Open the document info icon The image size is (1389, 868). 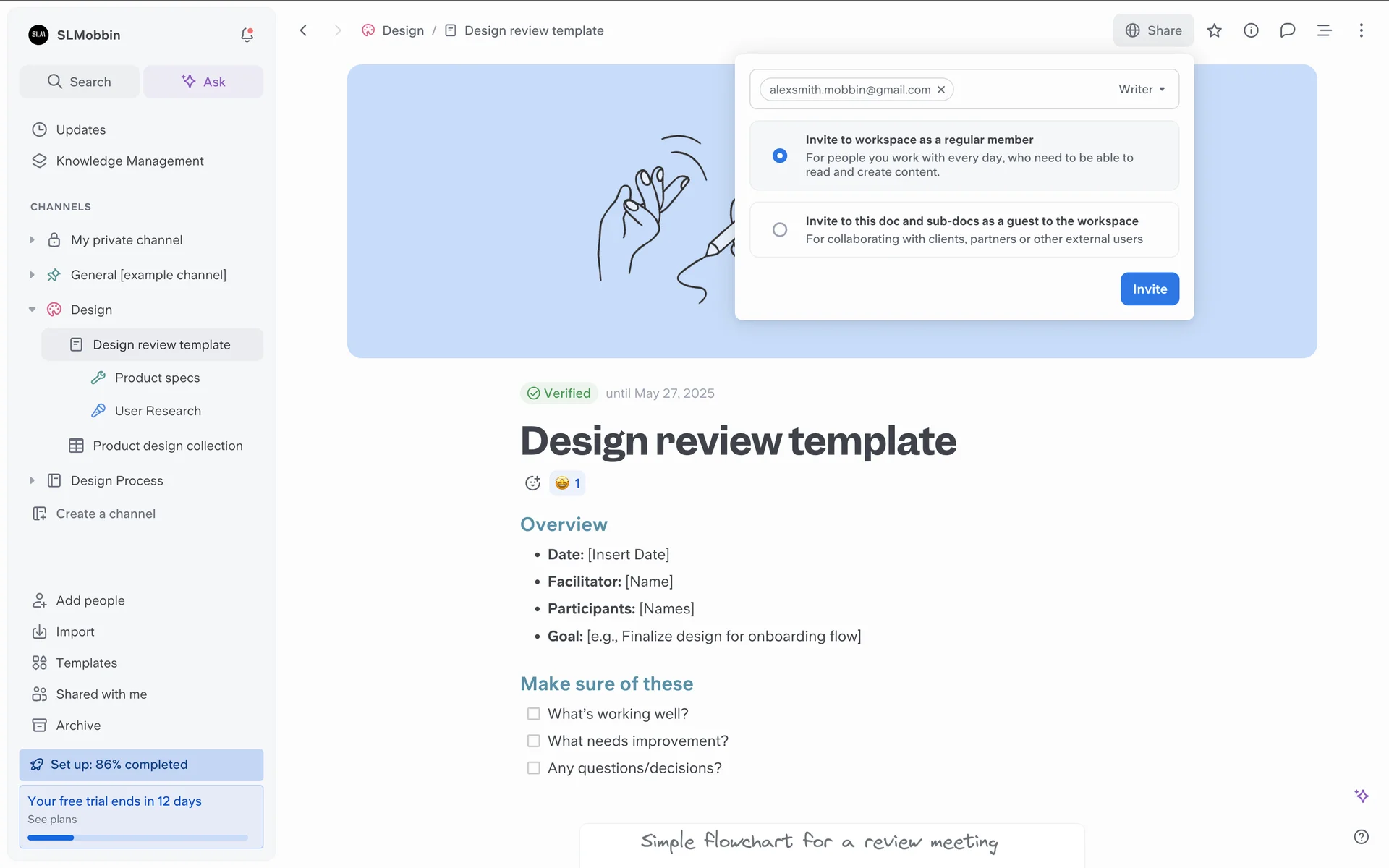[x=1251, y=30]
